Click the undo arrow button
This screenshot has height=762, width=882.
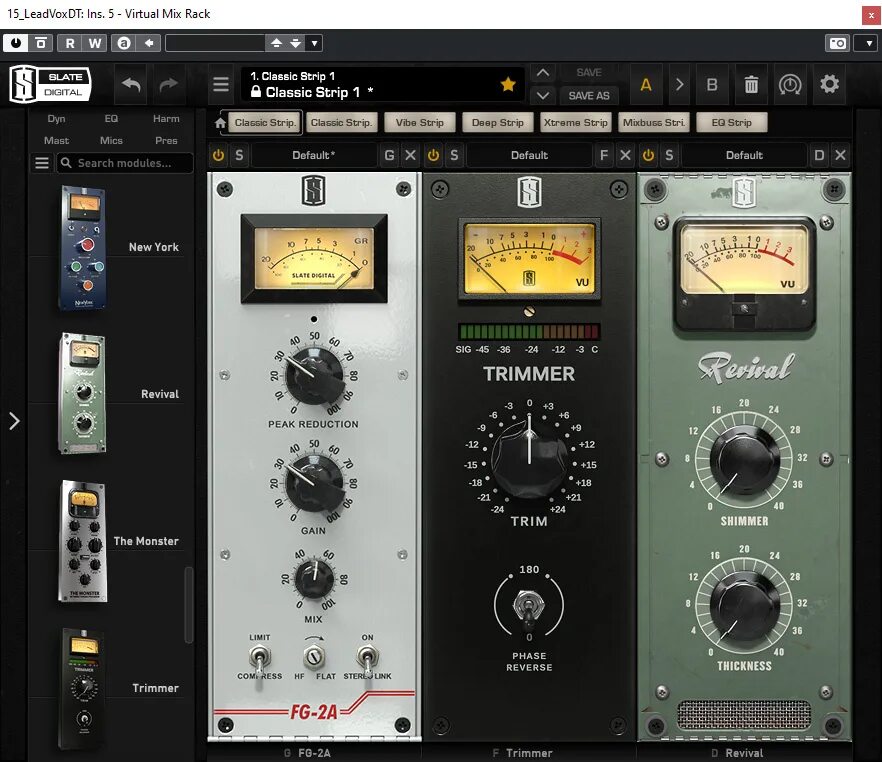pos(131,85)
